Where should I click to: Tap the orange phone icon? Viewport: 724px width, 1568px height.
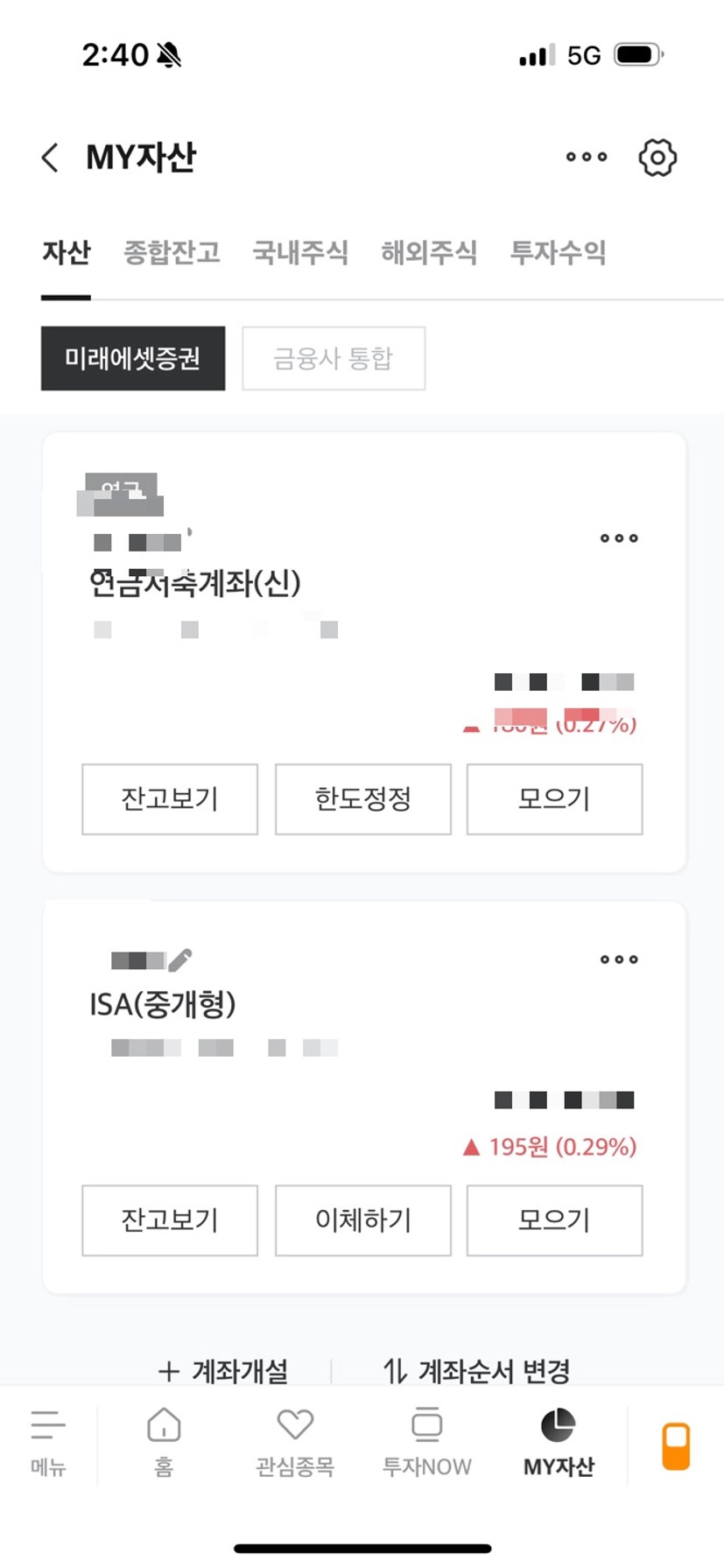click(676, 1445)
